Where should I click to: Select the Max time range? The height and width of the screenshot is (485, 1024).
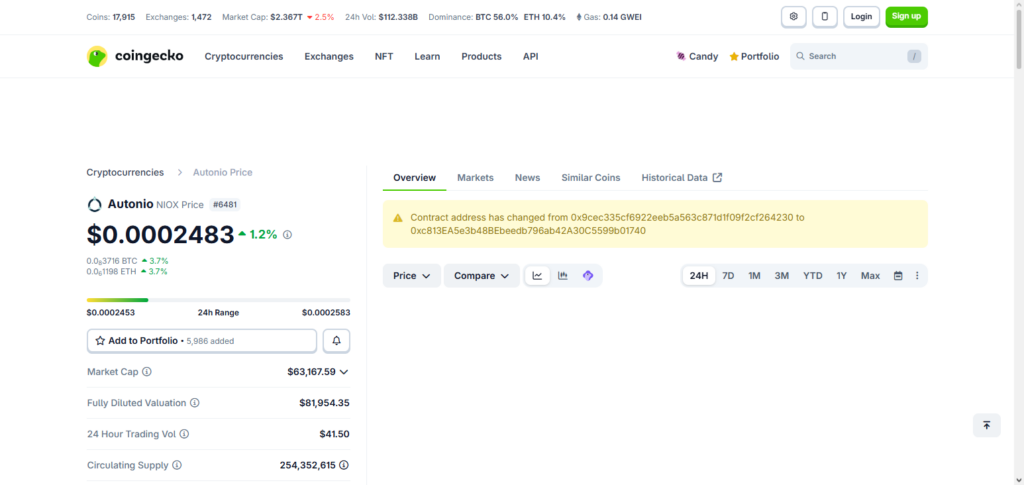(870, 276)
